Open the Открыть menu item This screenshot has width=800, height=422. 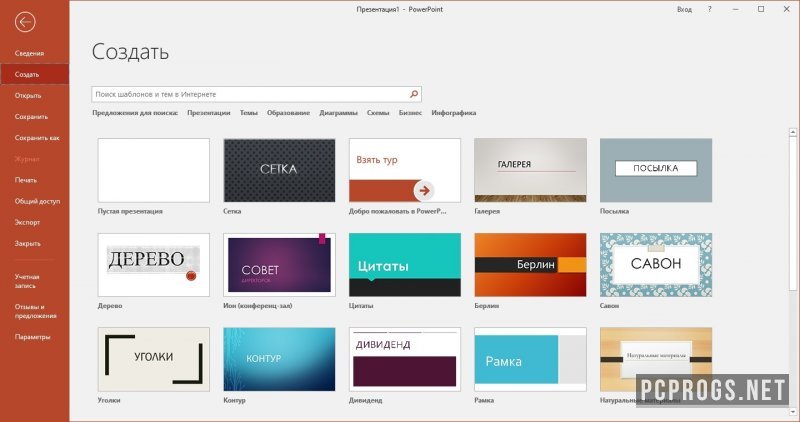pyautogui.click(x=28, y=95)
